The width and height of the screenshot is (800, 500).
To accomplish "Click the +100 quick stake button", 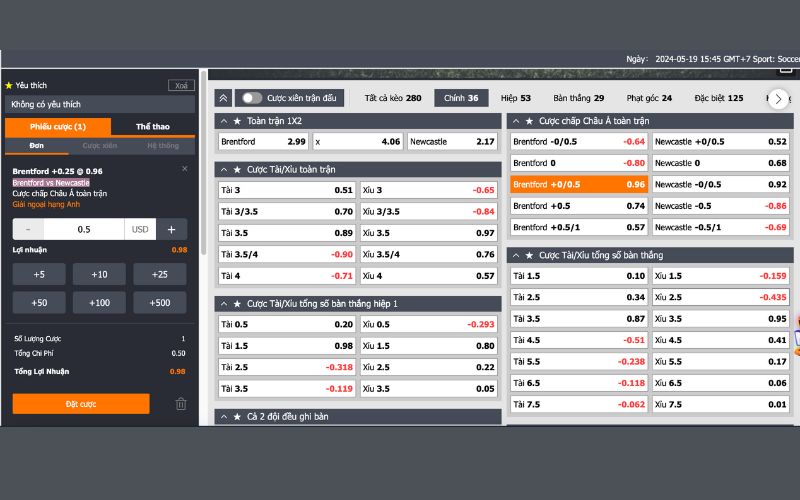I will click(x=99, y=303).
